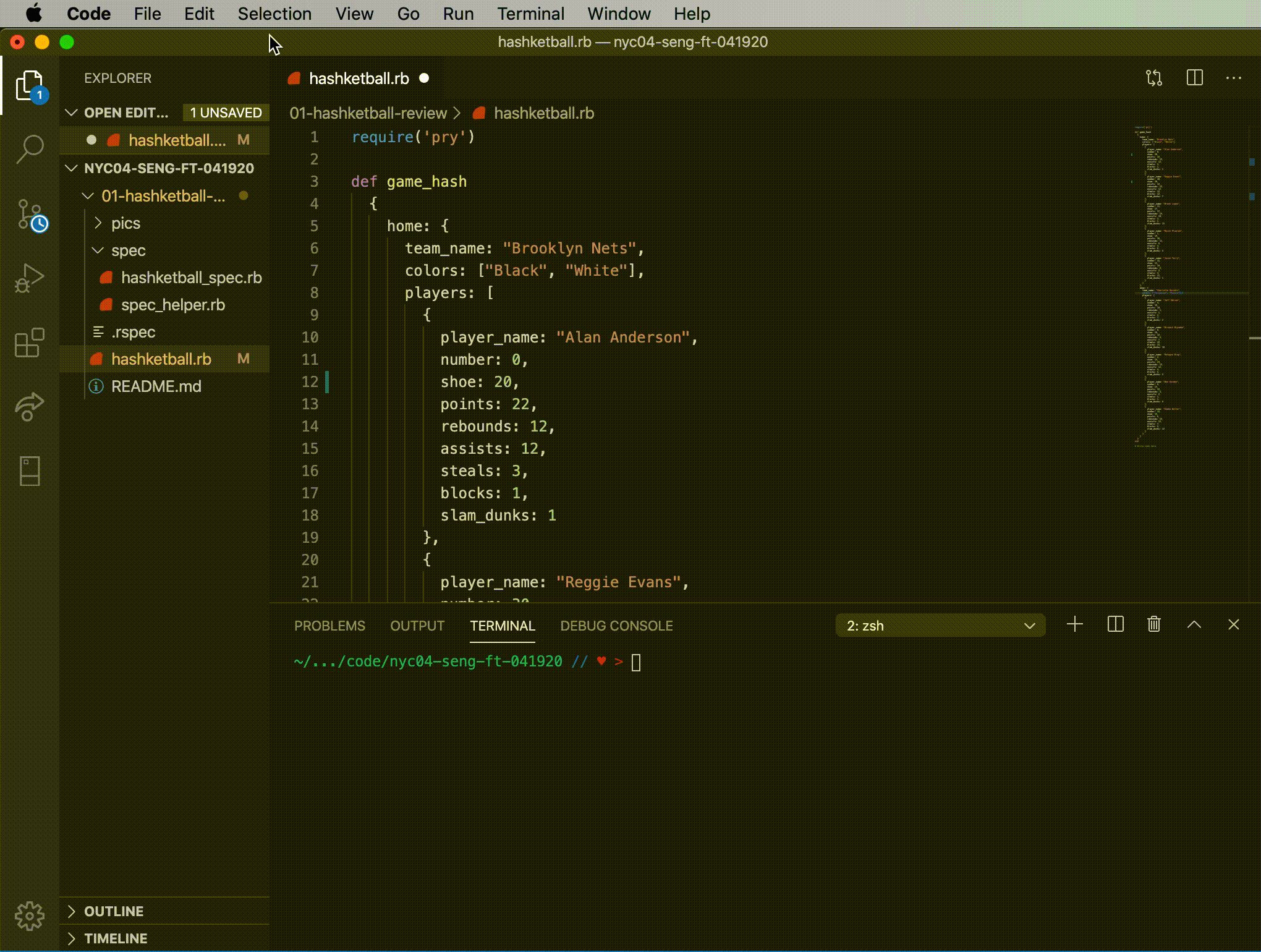
Task: Open the Help menu
Action: (x=692, y=14)
